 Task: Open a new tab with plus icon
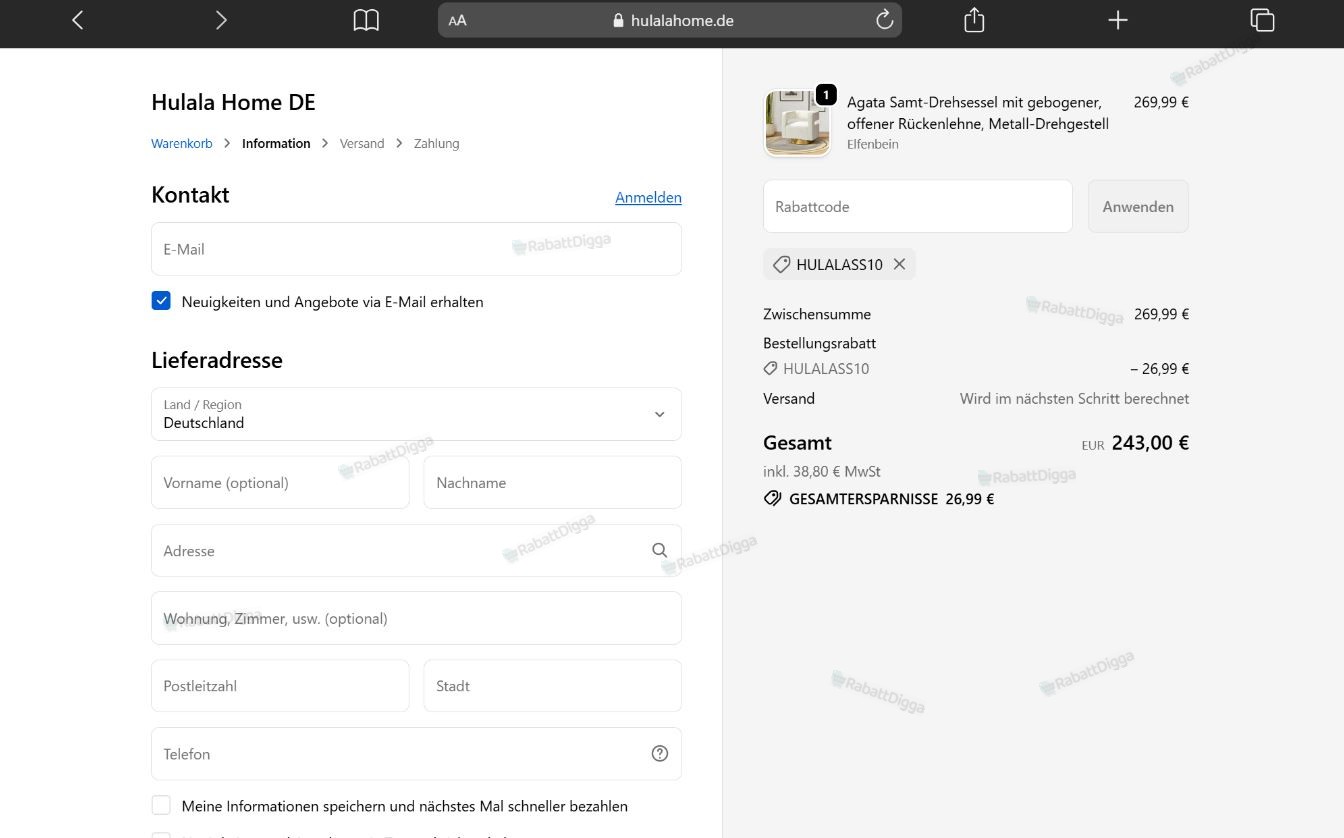(1118, 20)
